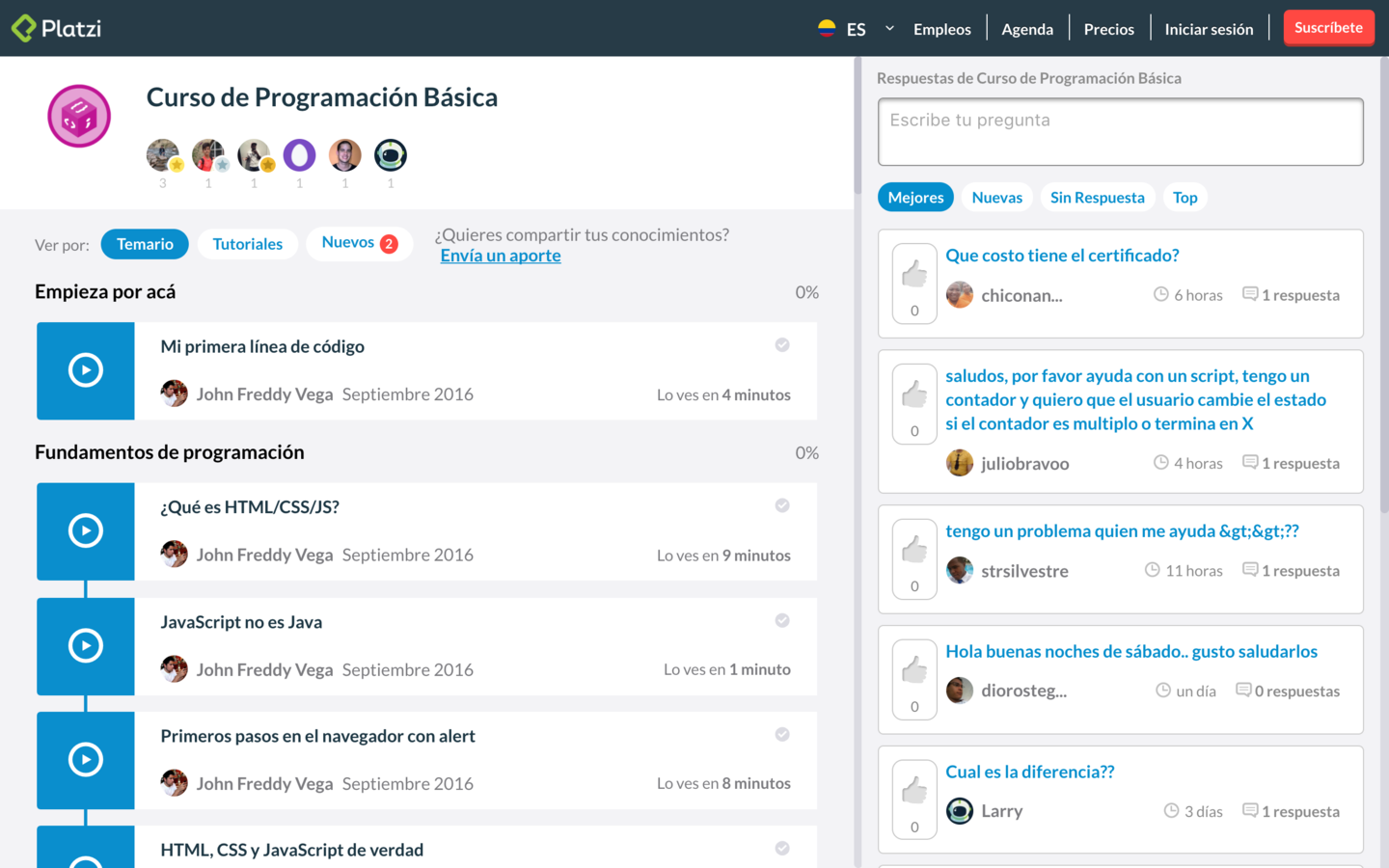View the purple oval contributor avatar
This screenshot has width=1389, height=868.
coord(299,154)
